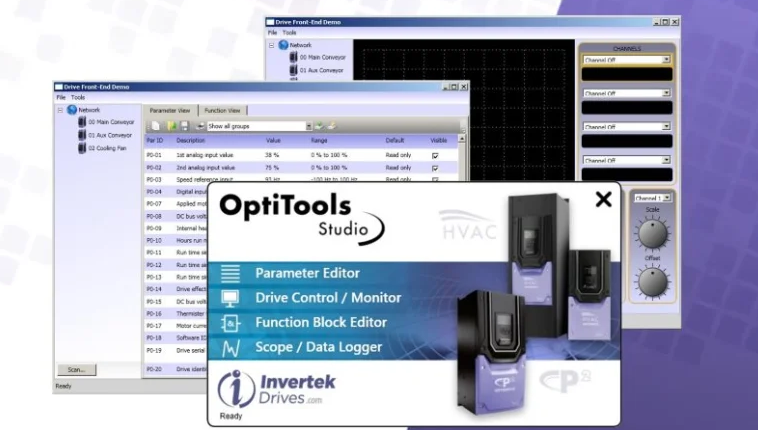Screen dimensions: 758x430
Task: Click the black readout under first channel dropdown
Action: pos(627,74)
